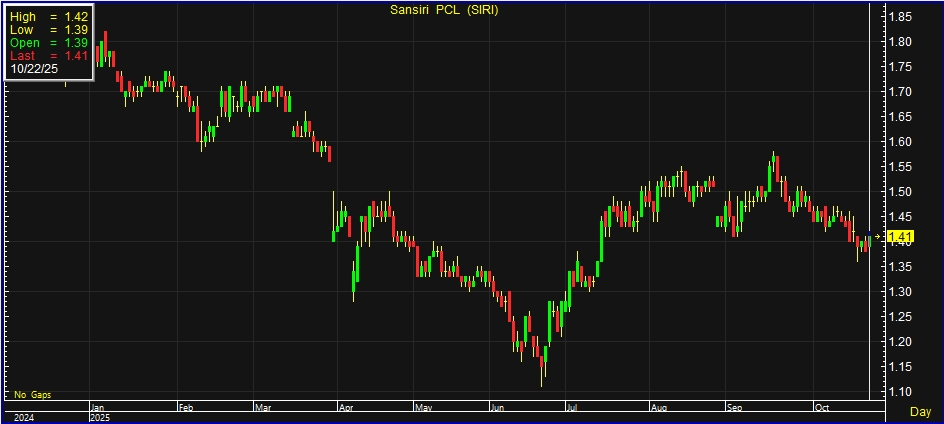Click the Jan label on the time axis
This screenshot has width=944, height=424.
point(98,408)
